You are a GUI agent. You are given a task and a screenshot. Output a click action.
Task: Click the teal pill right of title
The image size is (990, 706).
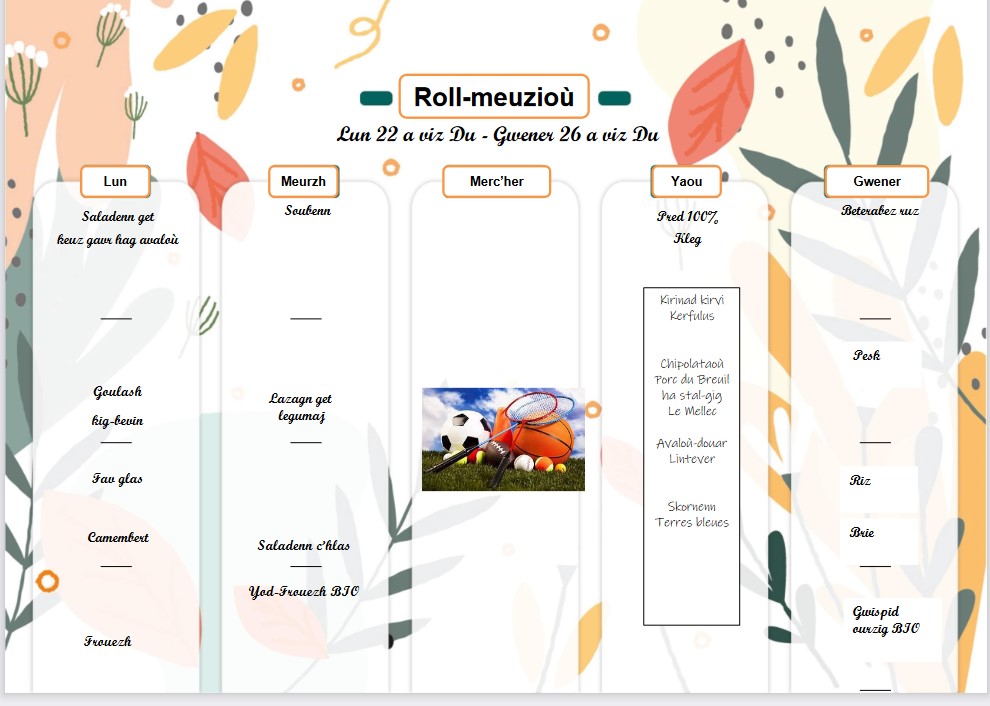[x=614, y=98]
